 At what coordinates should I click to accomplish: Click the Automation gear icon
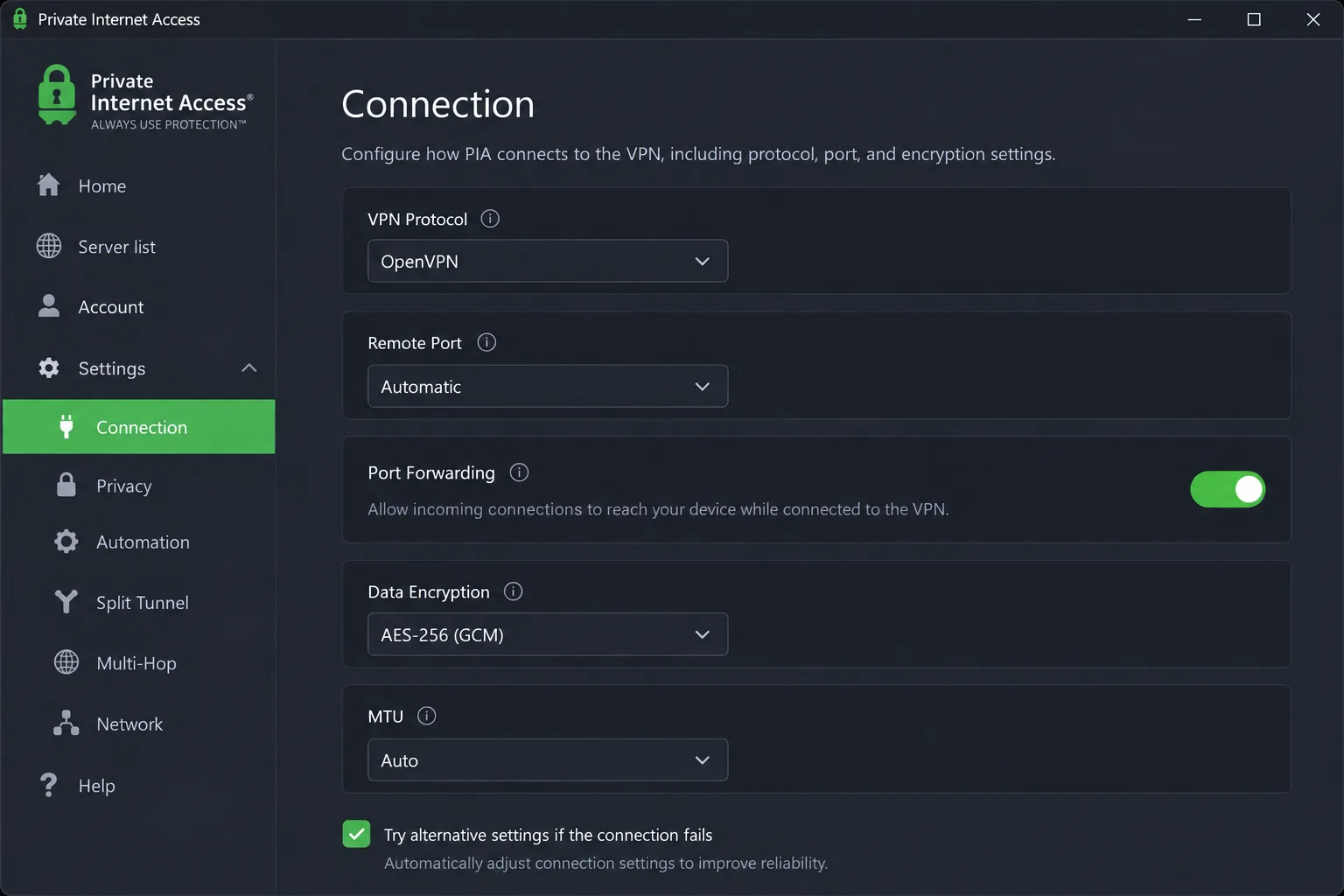tap(66, 542)
